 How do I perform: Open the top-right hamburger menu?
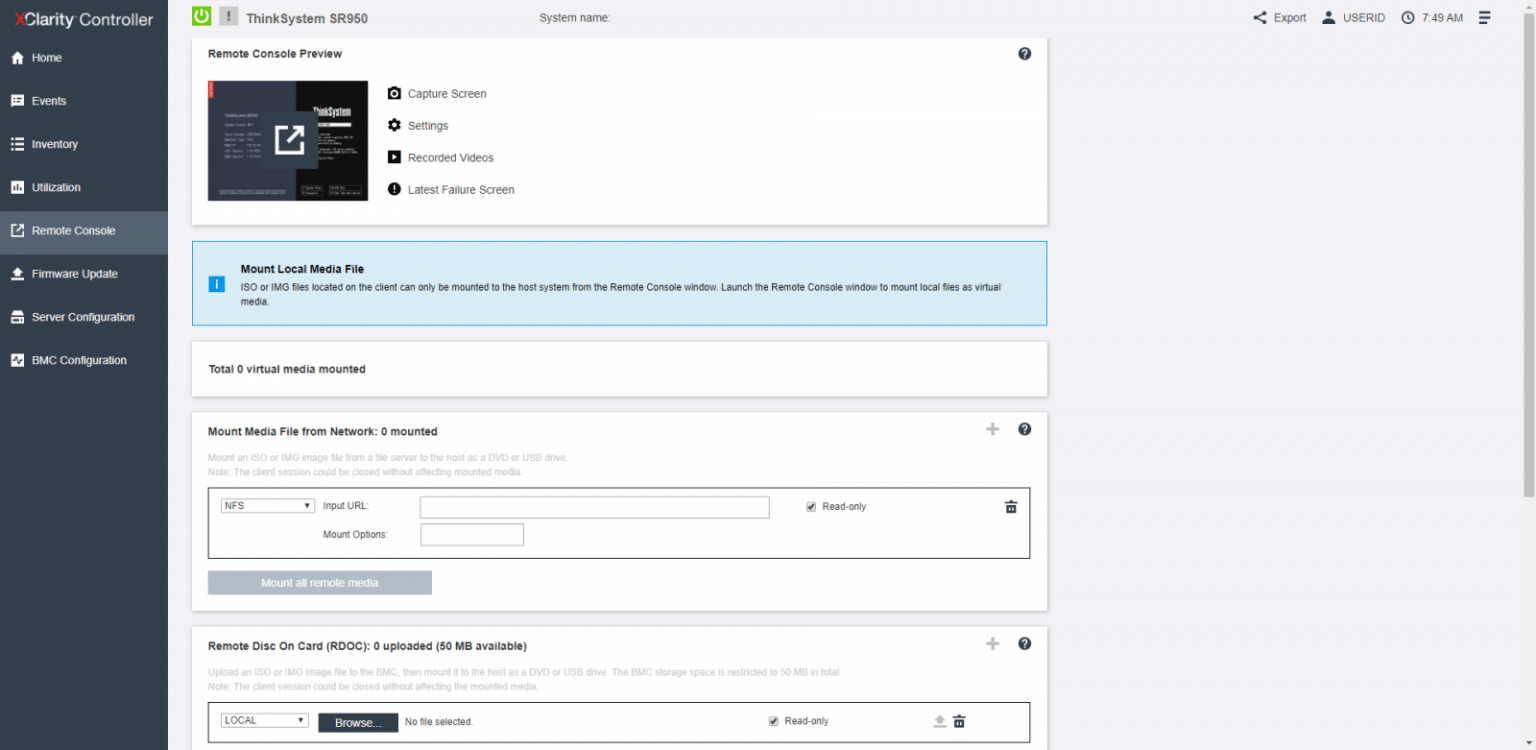click(1484, 18)
